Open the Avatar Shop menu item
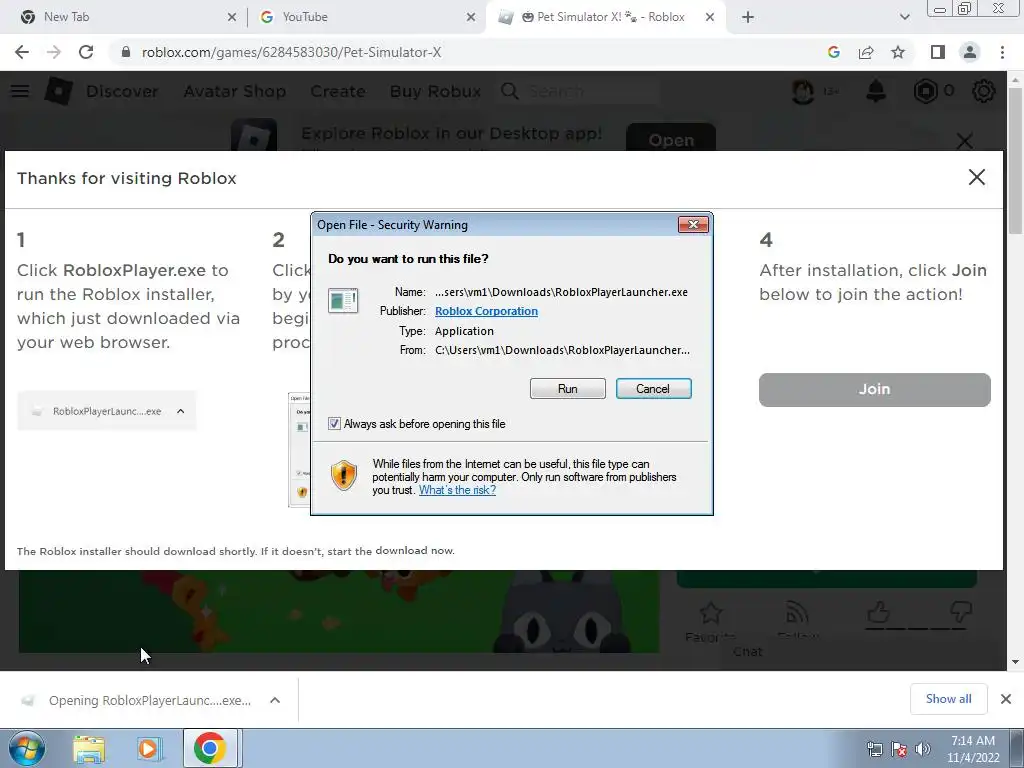This screenshot has width=1024, height=768. pos(234,91)
